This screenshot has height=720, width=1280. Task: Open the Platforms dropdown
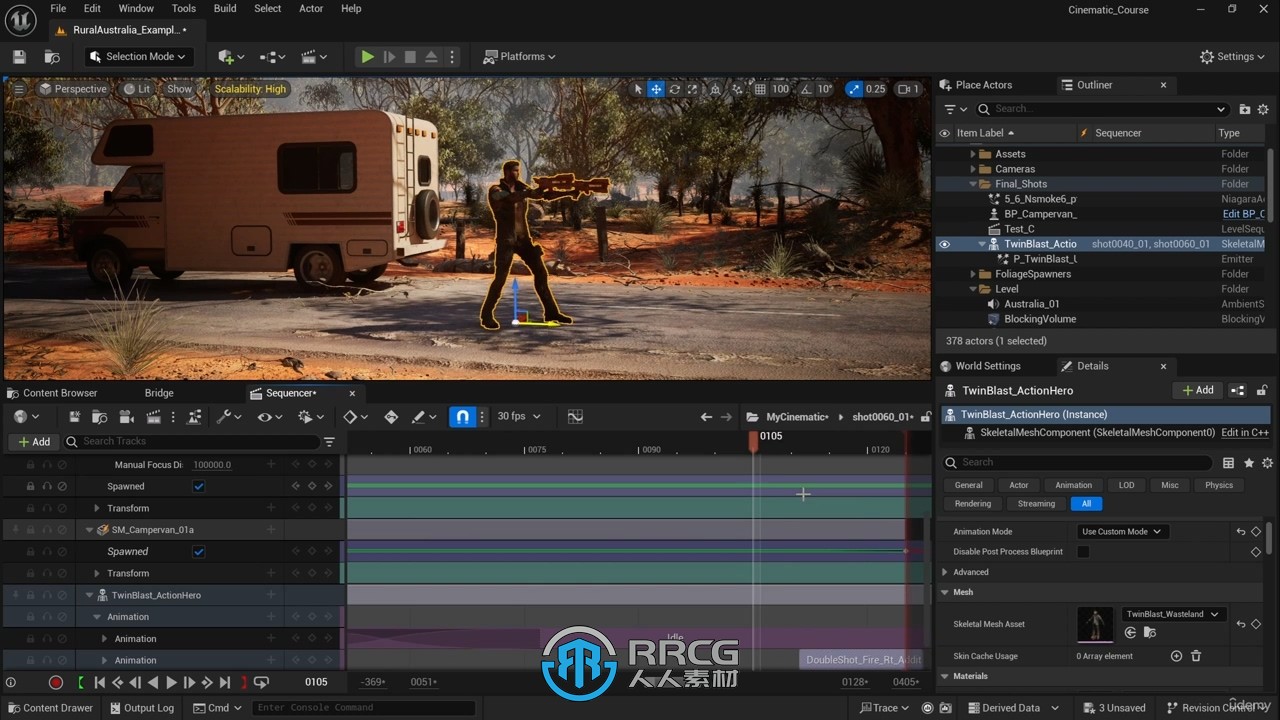pyautogui.click(x=519, y=57)
